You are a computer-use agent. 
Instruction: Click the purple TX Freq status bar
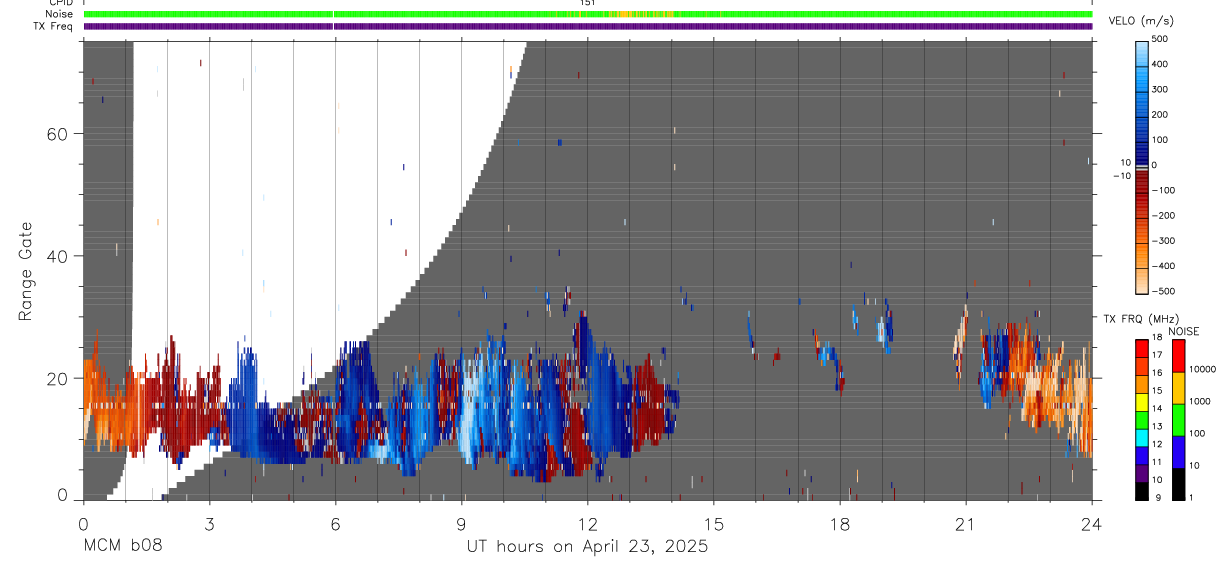(x=588, y=26)
